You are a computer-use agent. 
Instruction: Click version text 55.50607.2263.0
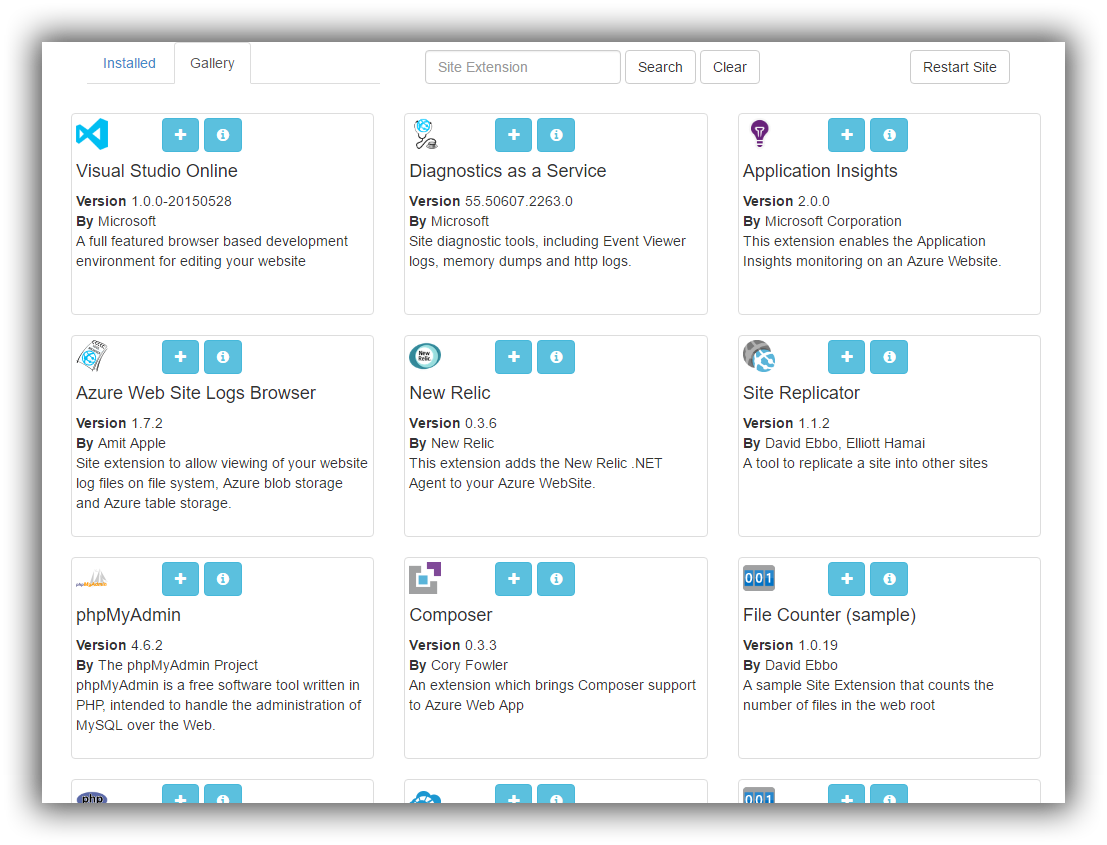[x=519, y=201]
